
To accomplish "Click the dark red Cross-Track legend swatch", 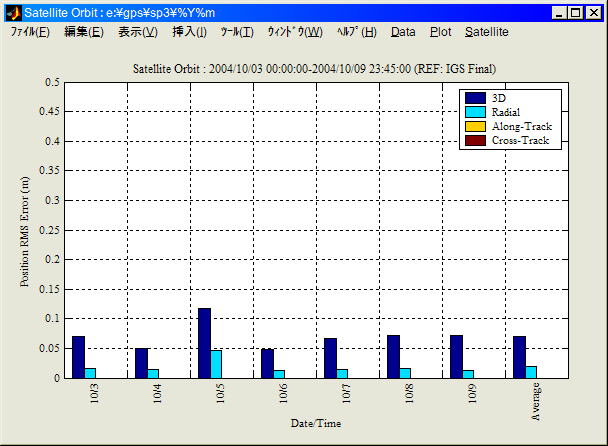I will [475, 141].
